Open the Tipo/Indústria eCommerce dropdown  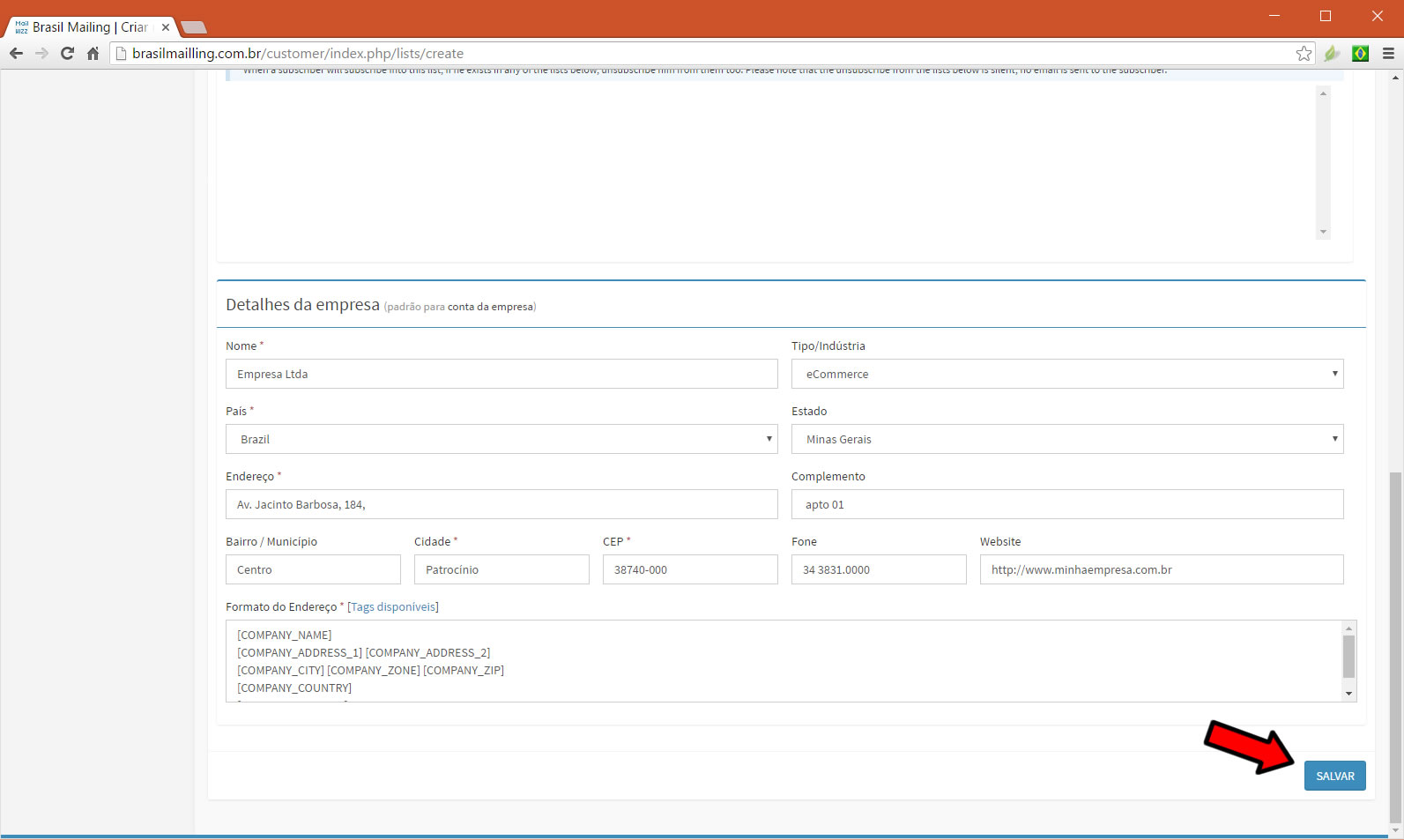click(x=1067, y=374)
